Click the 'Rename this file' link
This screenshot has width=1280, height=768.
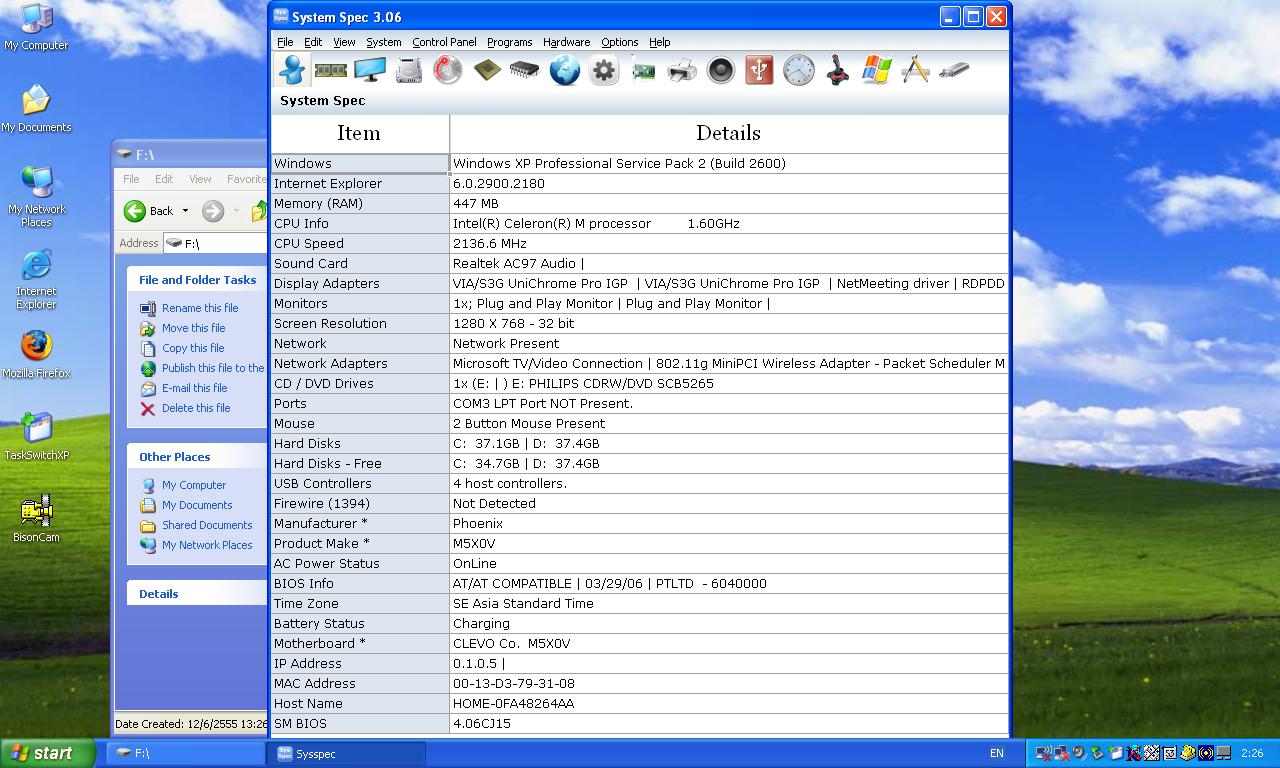point(200,308)
